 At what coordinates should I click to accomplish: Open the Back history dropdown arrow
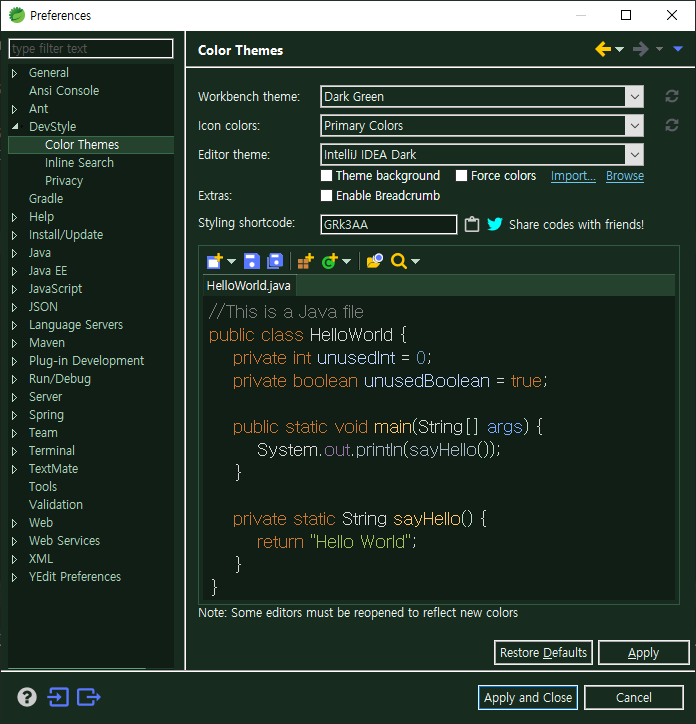(619, 49)
